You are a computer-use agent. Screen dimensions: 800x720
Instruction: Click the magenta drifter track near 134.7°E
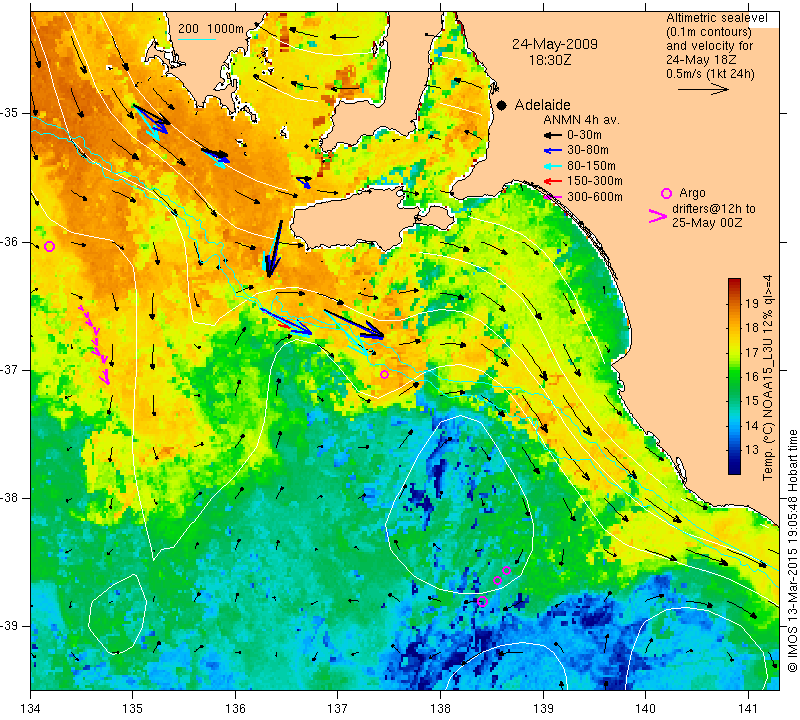[x=94, y=344]
